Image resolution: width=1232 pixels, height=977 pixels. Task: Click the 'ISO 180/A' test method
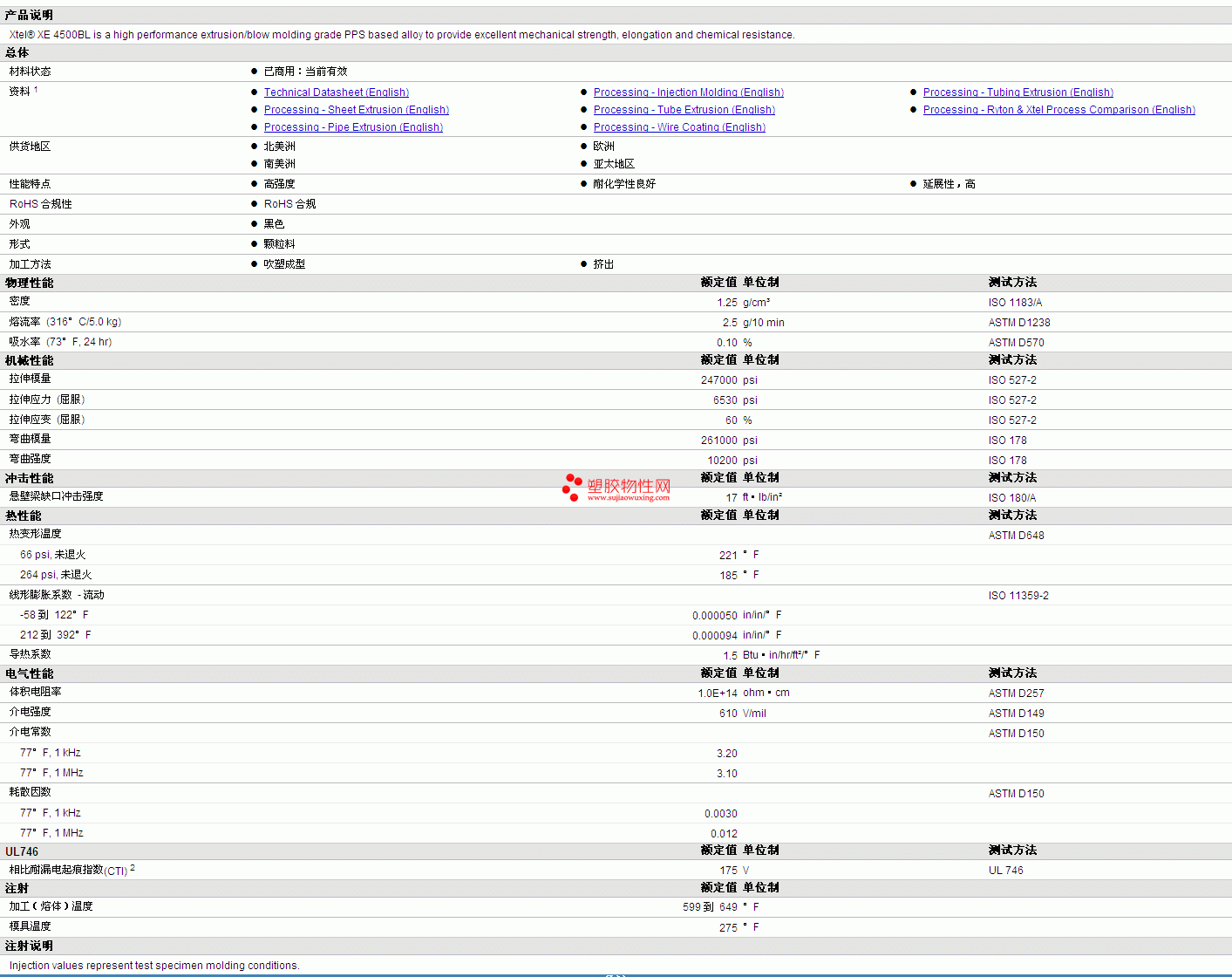click(1012, 498)
